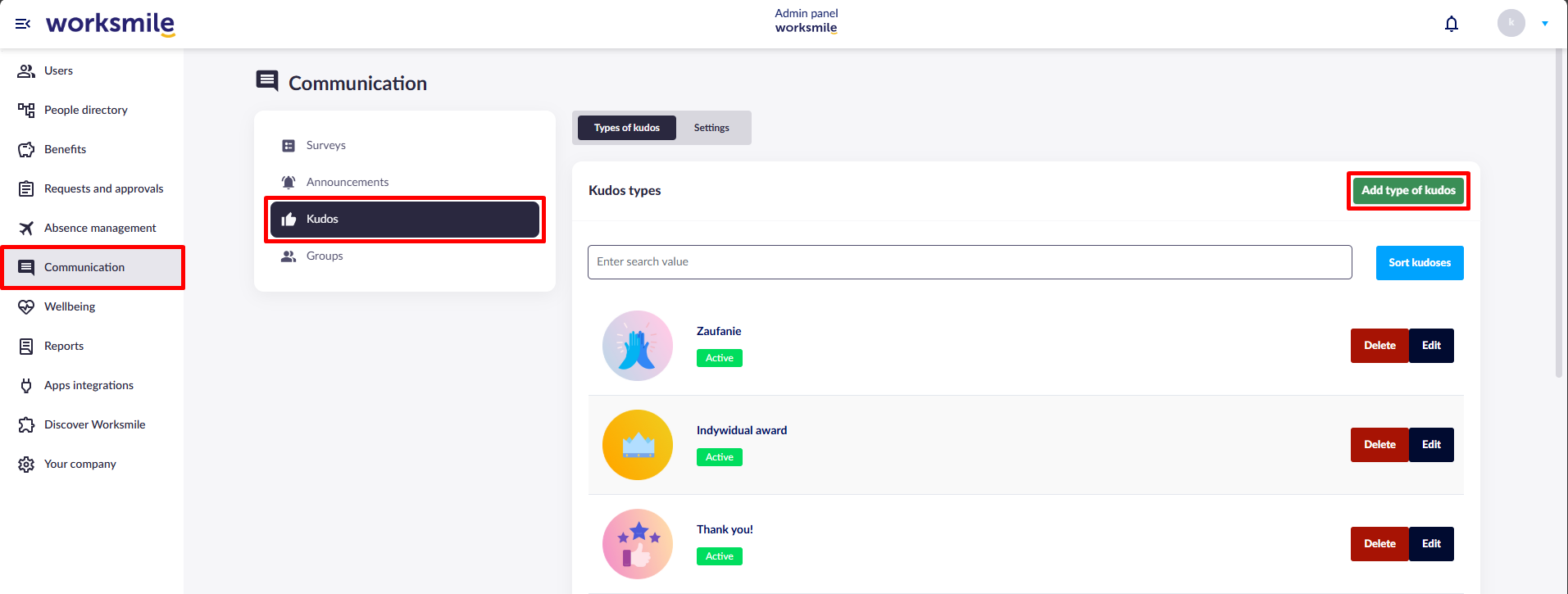
Task: Edit the Thank you! kudos
Action: (1431, 544)
